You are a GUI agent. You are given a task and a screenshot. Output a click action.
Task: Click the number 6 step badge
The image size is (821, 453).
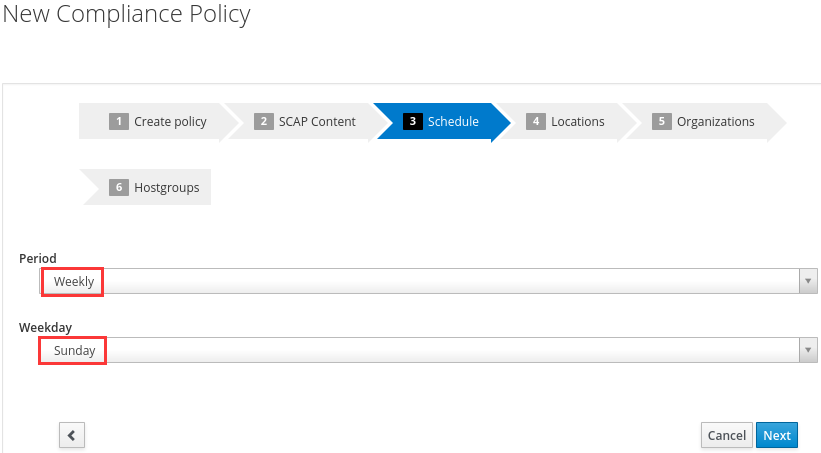pos(119,187)
